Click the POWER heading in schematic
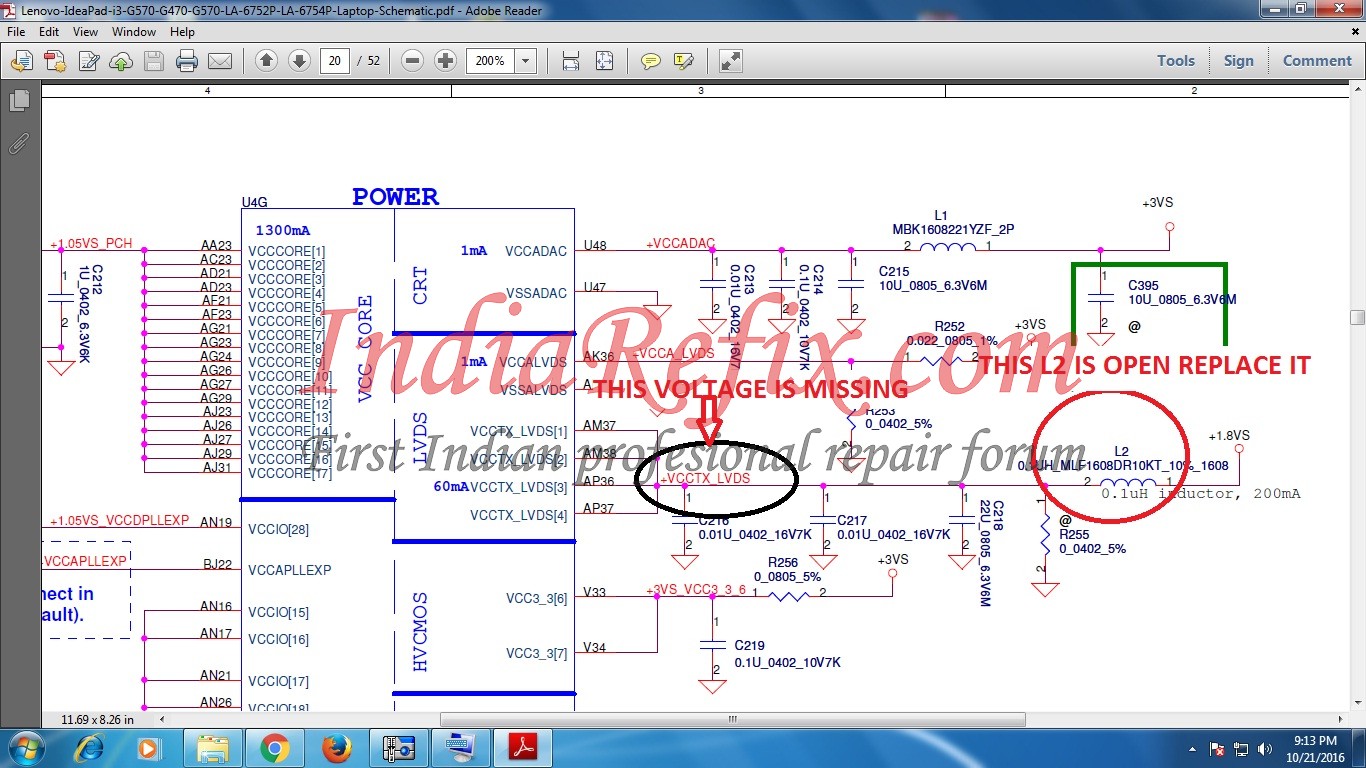 395,197
